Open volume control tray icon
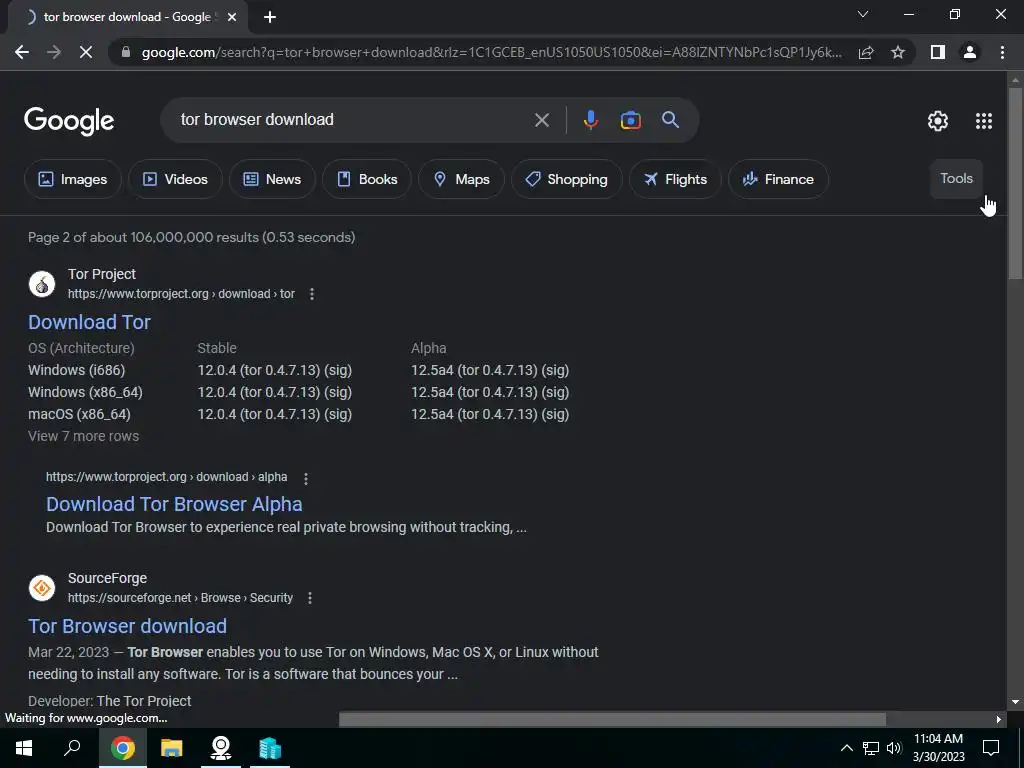 pos(894,748)
